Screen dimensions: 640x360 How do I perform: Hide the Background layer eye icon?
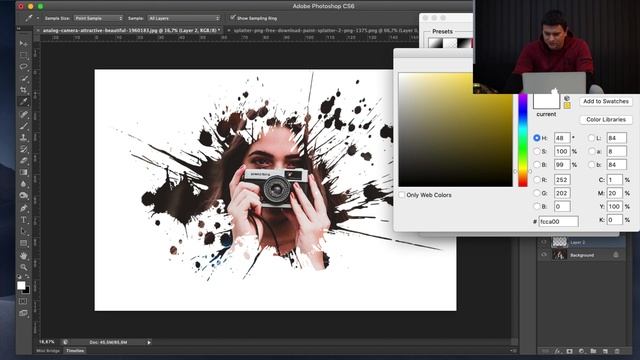[544, 255]
